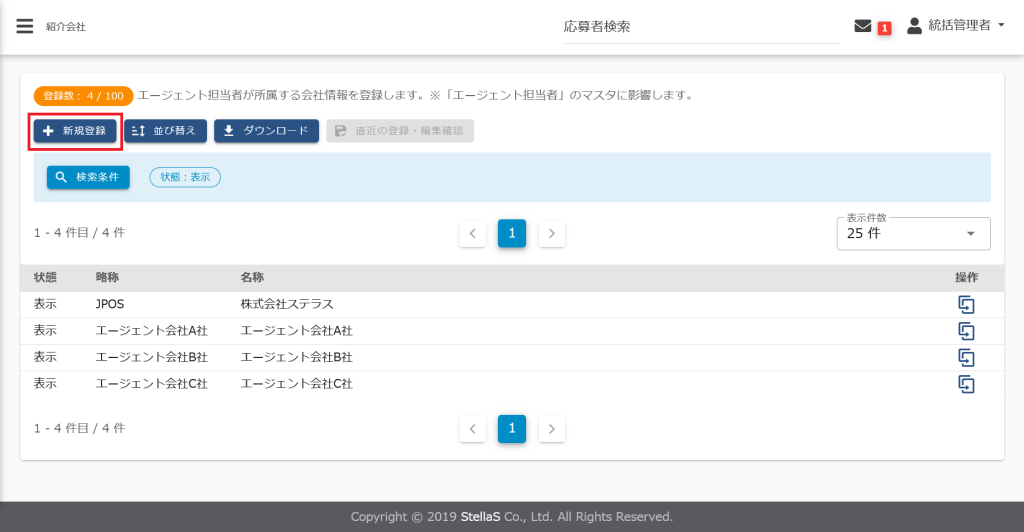The height and width of the screenshot is (532, 1024).
Task: Open the hamburger navigation menu
Action: pos(25,26)
